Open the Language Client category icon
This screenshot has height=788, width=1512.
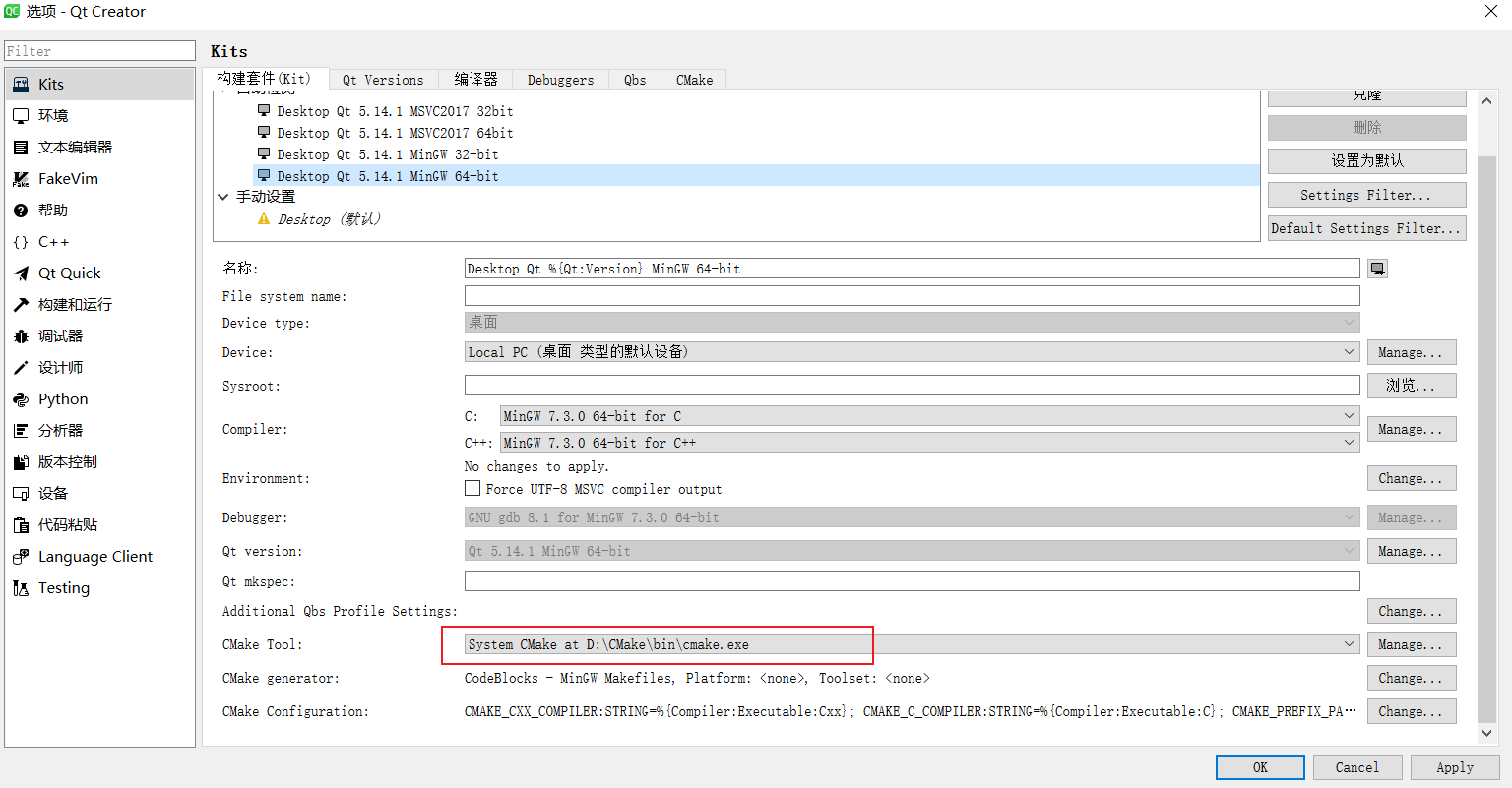tap(21, 557)
